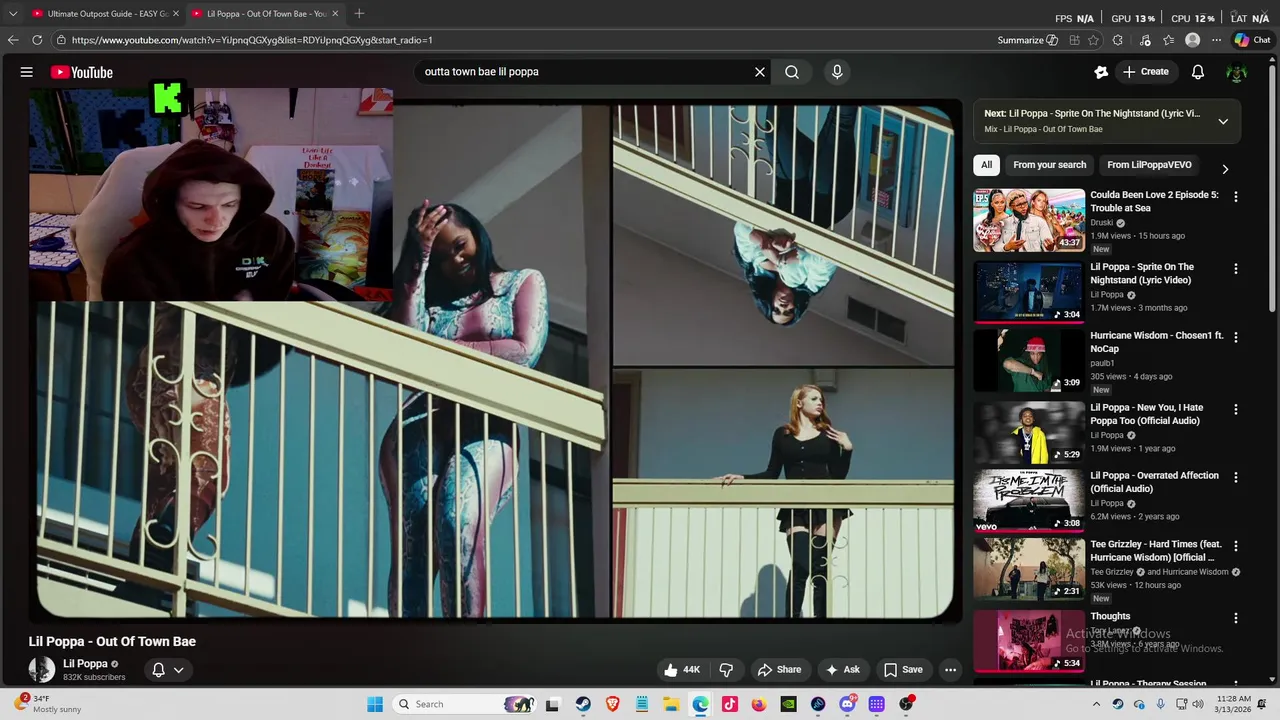The height and width of the screenshot is (720, 1280).
Task: Open Hurricane Wisdom - Chosen1 thumbnail
Action: click(x=1029, y=361)
